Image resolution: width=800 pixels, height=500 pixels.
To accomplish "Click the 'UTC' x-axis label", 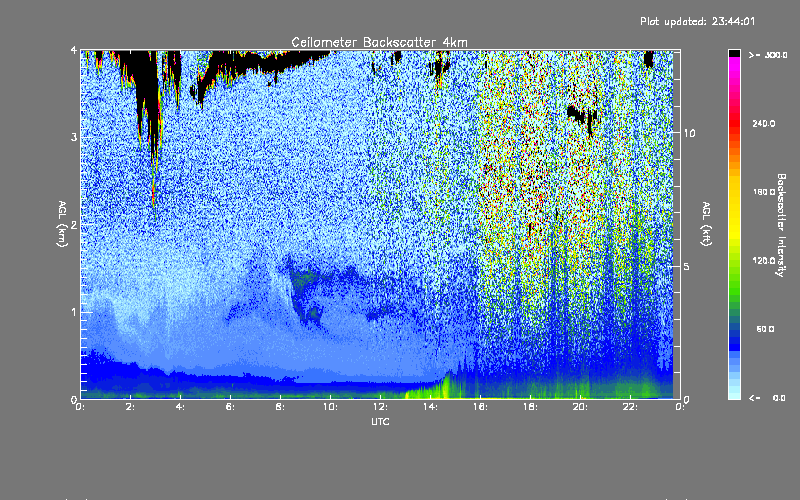I will 380,421.
